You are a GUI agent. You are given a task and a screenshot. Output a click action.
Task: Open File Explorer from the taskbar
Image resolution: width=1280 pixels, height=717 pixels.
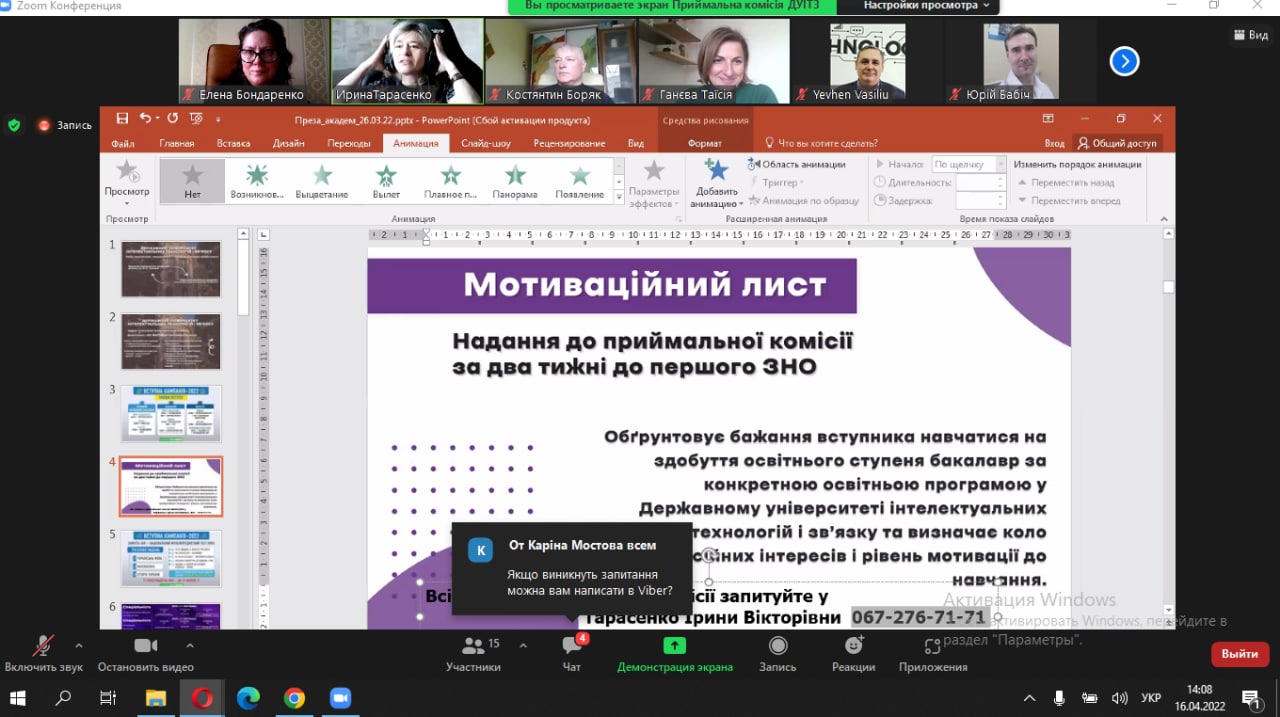[156, 698]
